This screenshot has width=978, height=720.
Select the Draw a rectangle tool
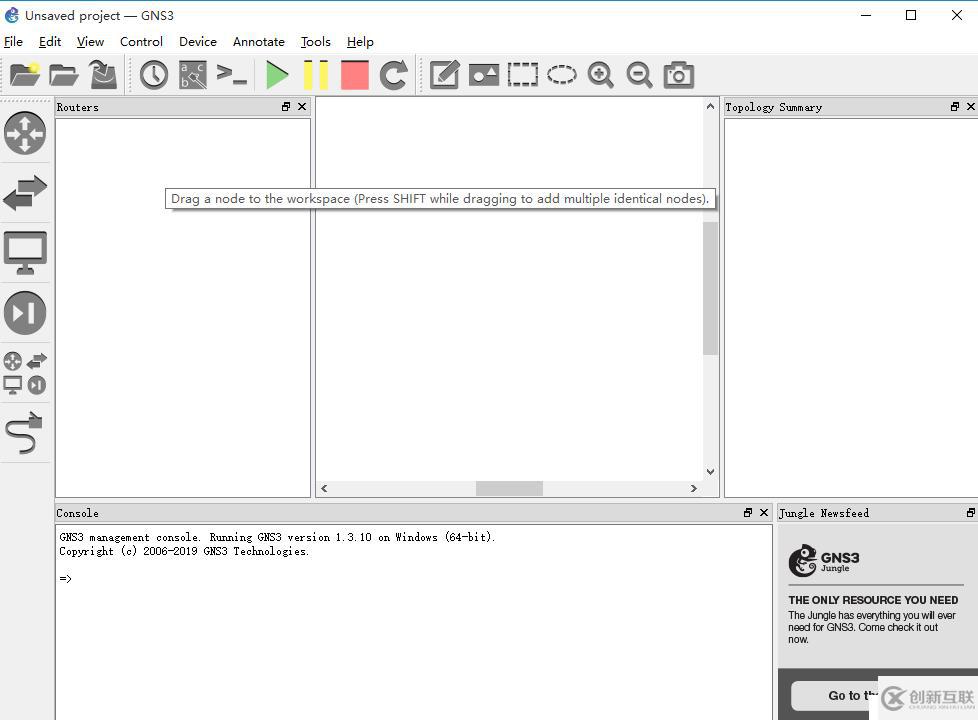[x=523, y=75]
